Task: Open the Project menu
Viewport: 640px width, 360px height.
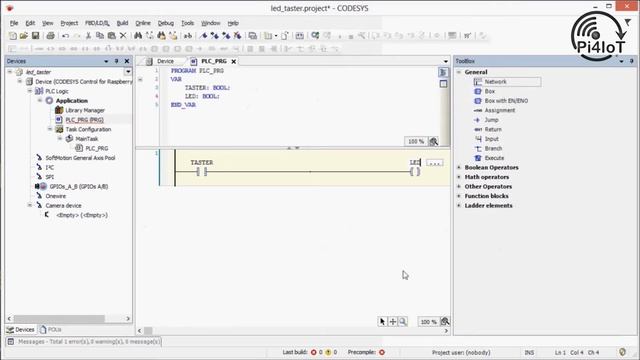Action: pos(69,23)
